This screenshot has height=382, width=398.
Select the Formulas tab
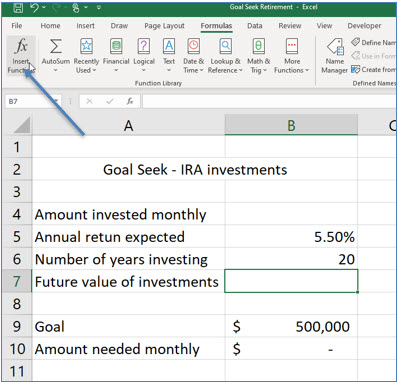pos(216,26)
